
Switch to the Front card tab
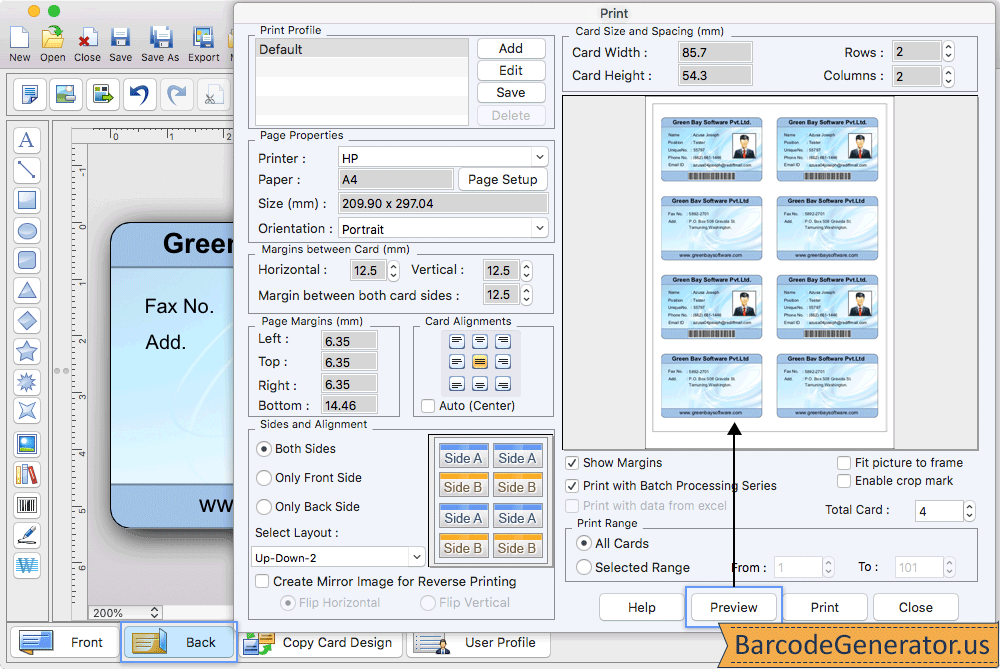64,642
